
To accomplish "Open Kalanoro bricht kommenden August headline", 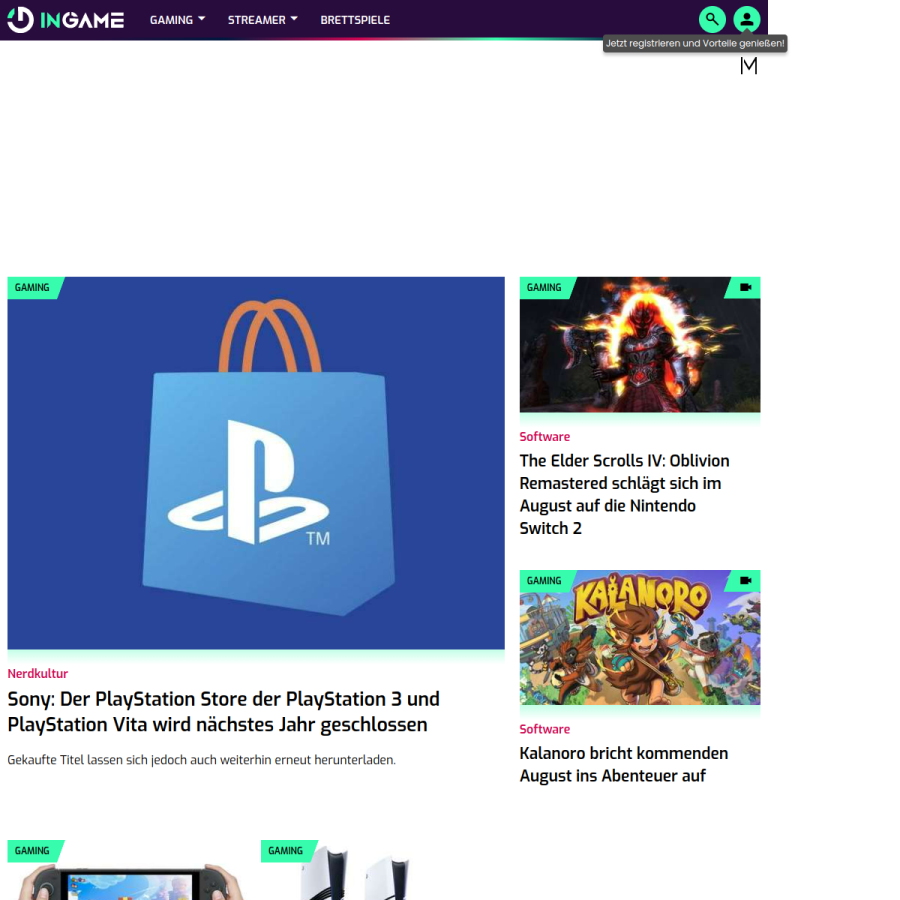I will 623,764.
